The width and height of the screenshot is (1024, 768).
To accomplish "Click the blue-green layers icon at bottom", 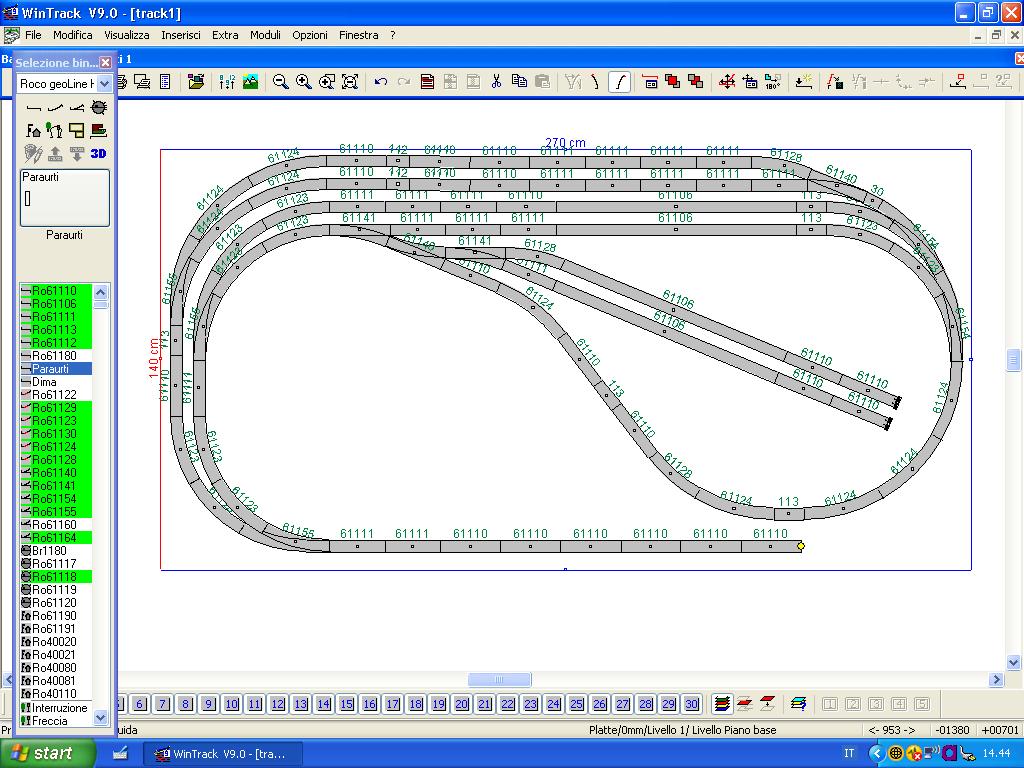I will tap(798, 704).
